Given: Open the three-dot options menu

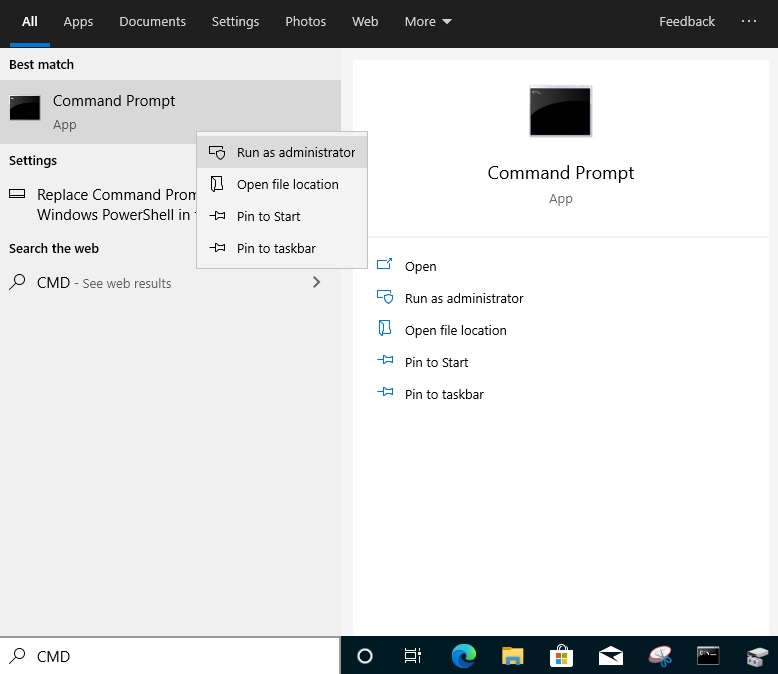Looking at the screenshot, I should [749, 22].
